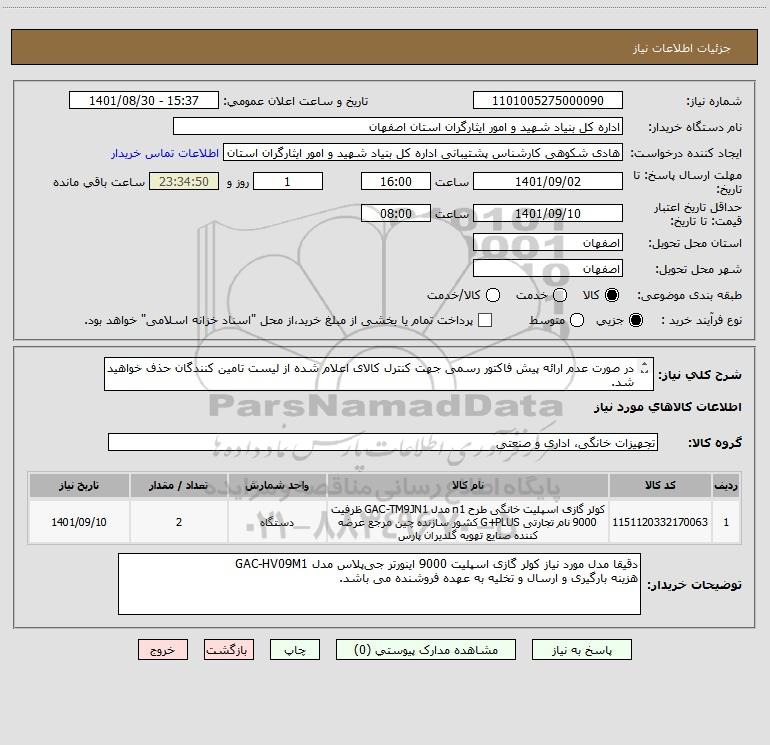Open the اطلاعات تماس خریدار link

165,153
